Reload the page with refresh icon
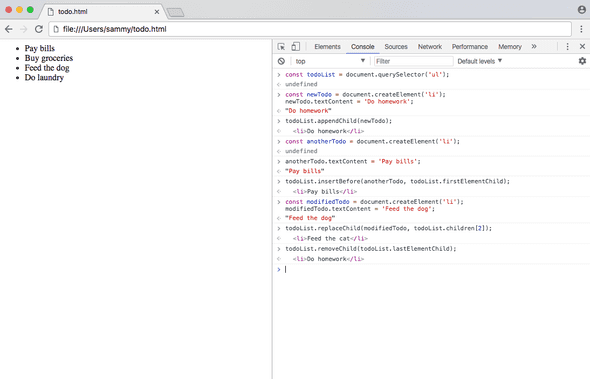The width and height of the screenshot is (590, 379). click(38, 29)
